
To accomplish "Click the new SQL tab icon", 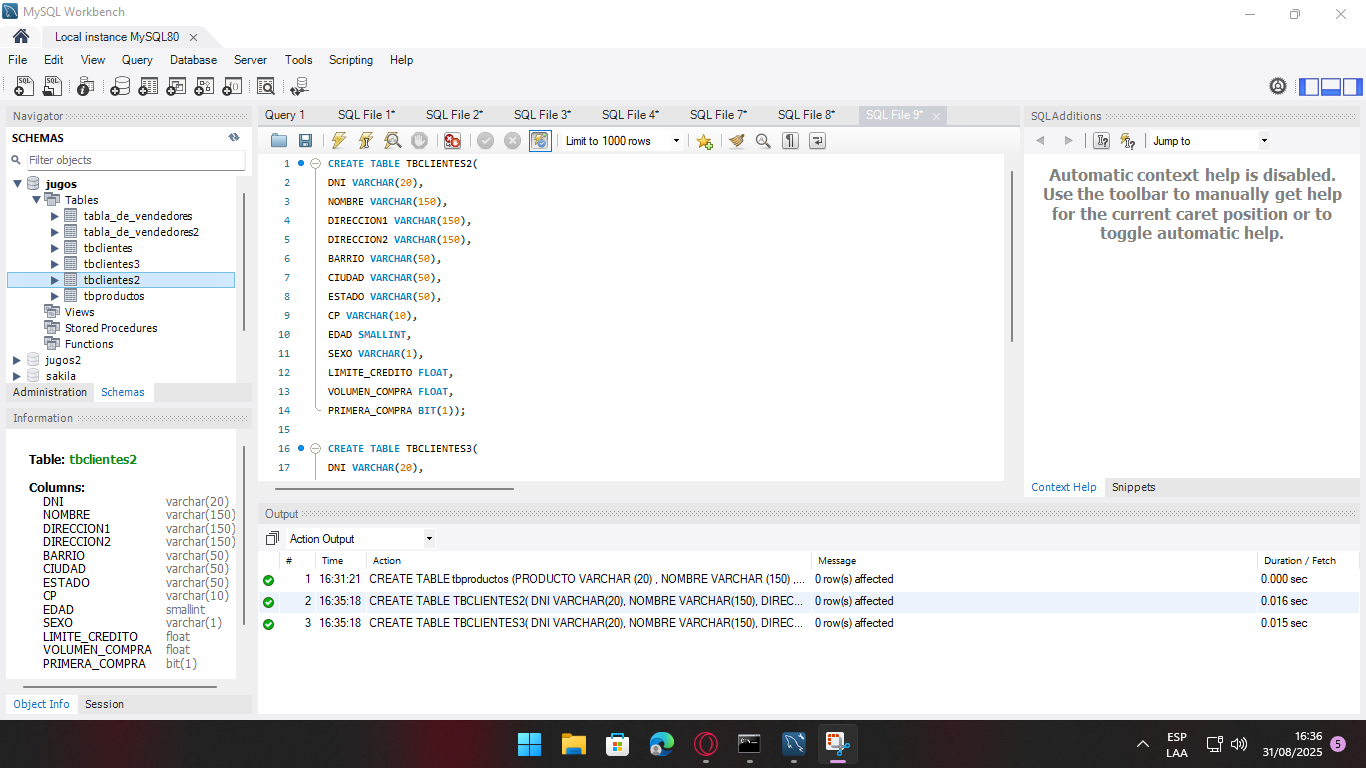I will (x=23, y=86).
